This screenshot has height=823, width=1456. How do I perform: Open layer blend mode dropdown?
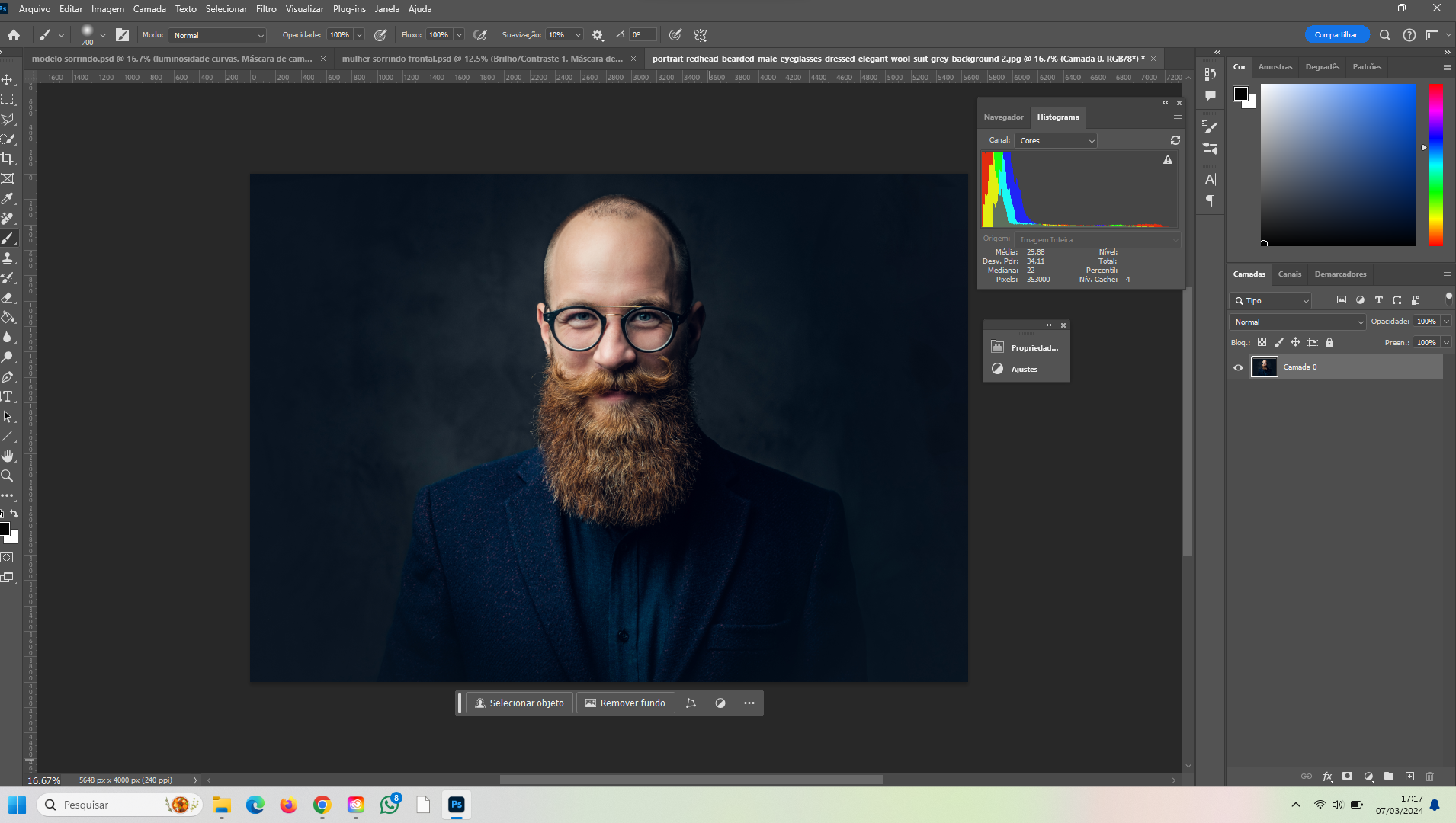(1297, 322)
